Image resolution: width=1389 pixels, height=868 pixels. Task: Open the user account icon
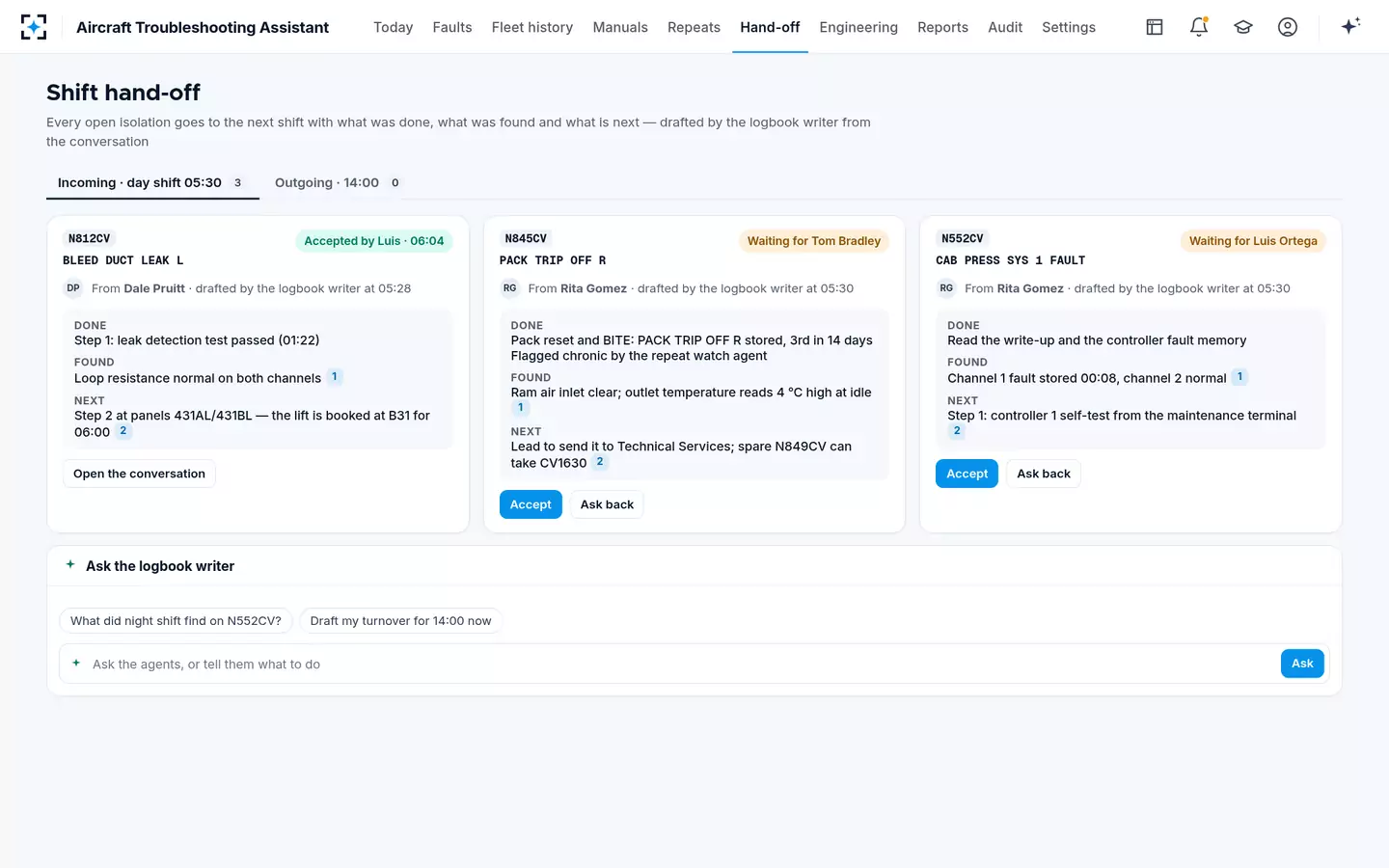[x=1288, y=27]
